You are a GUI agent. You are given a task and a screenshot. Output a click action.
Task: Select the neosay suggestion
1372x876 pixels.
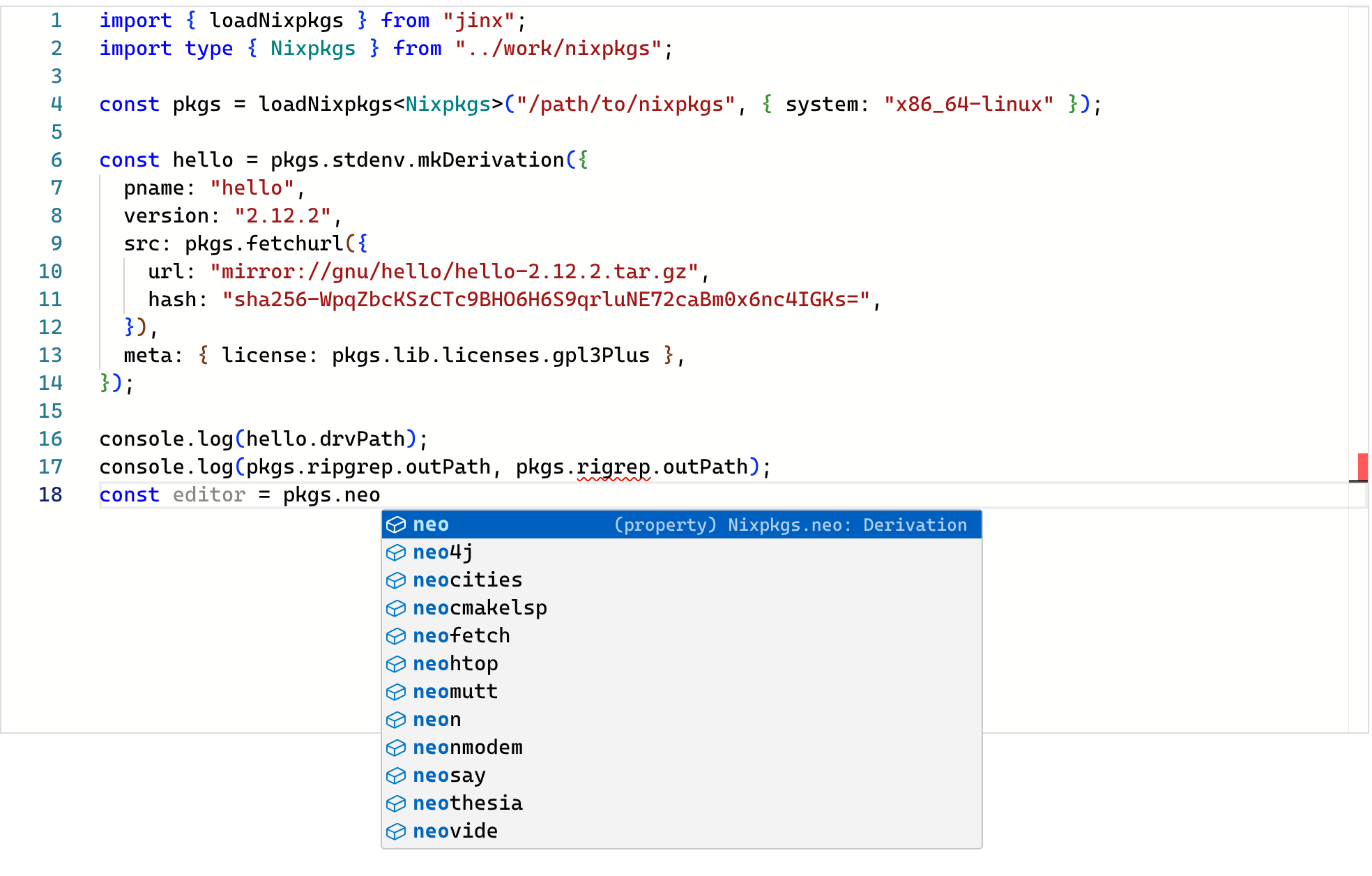(x=682, y=777)
